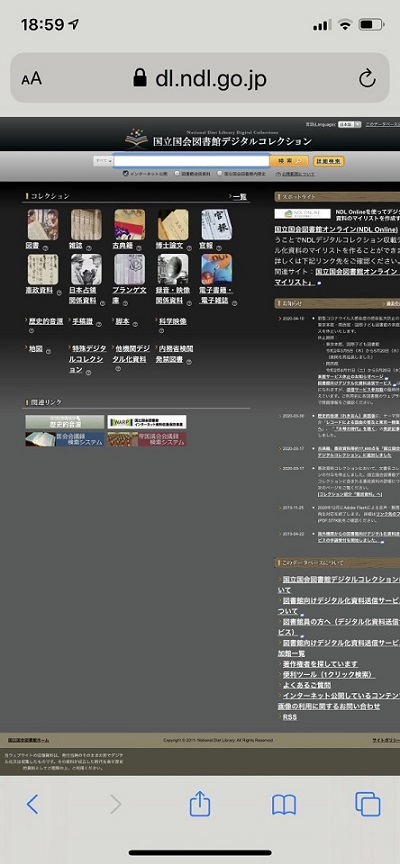
Task: Click the help icon beside 憲政資料
Action: pos(59,292)
